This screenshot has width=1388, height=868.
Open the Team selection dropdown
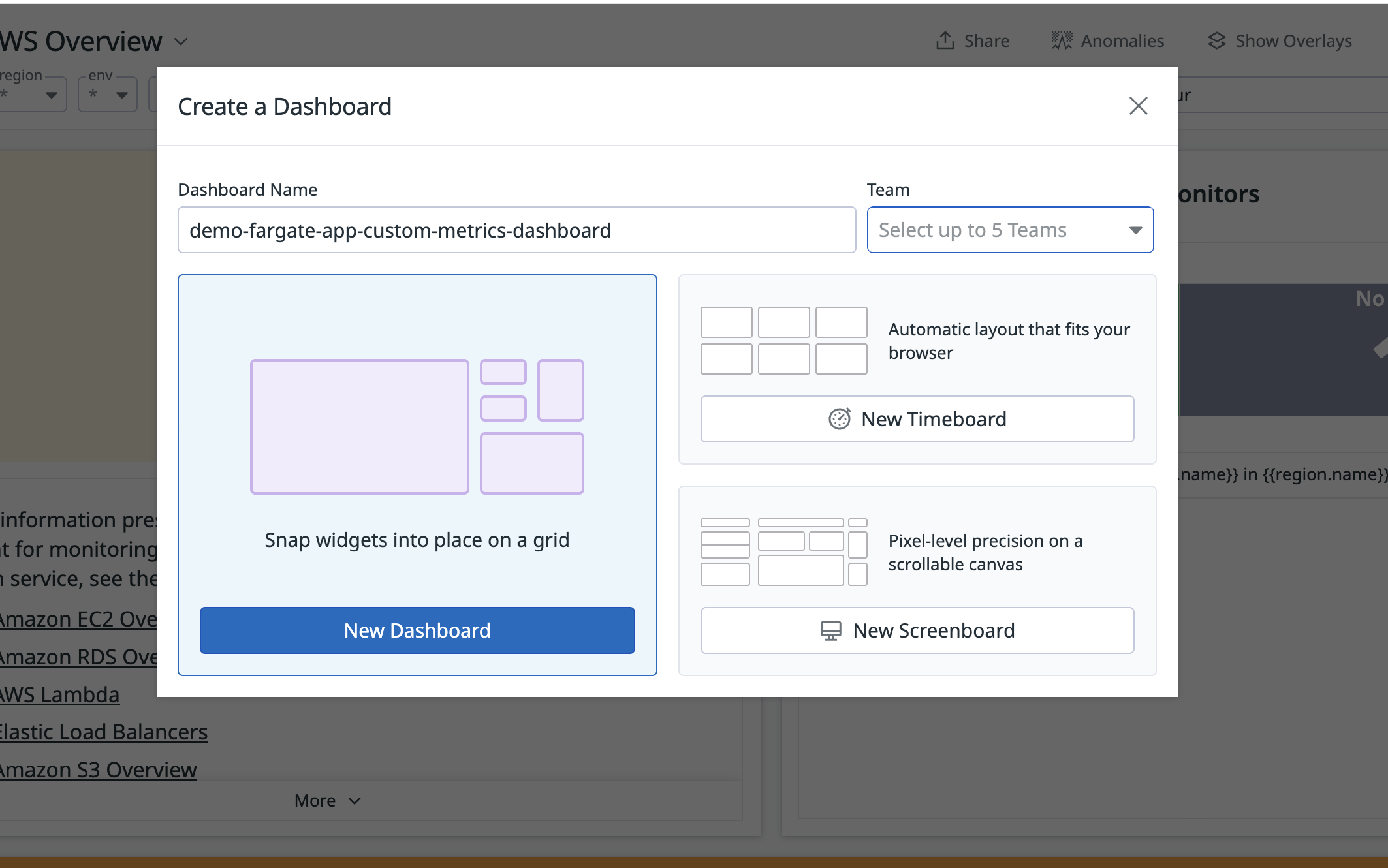(1009, 230)
